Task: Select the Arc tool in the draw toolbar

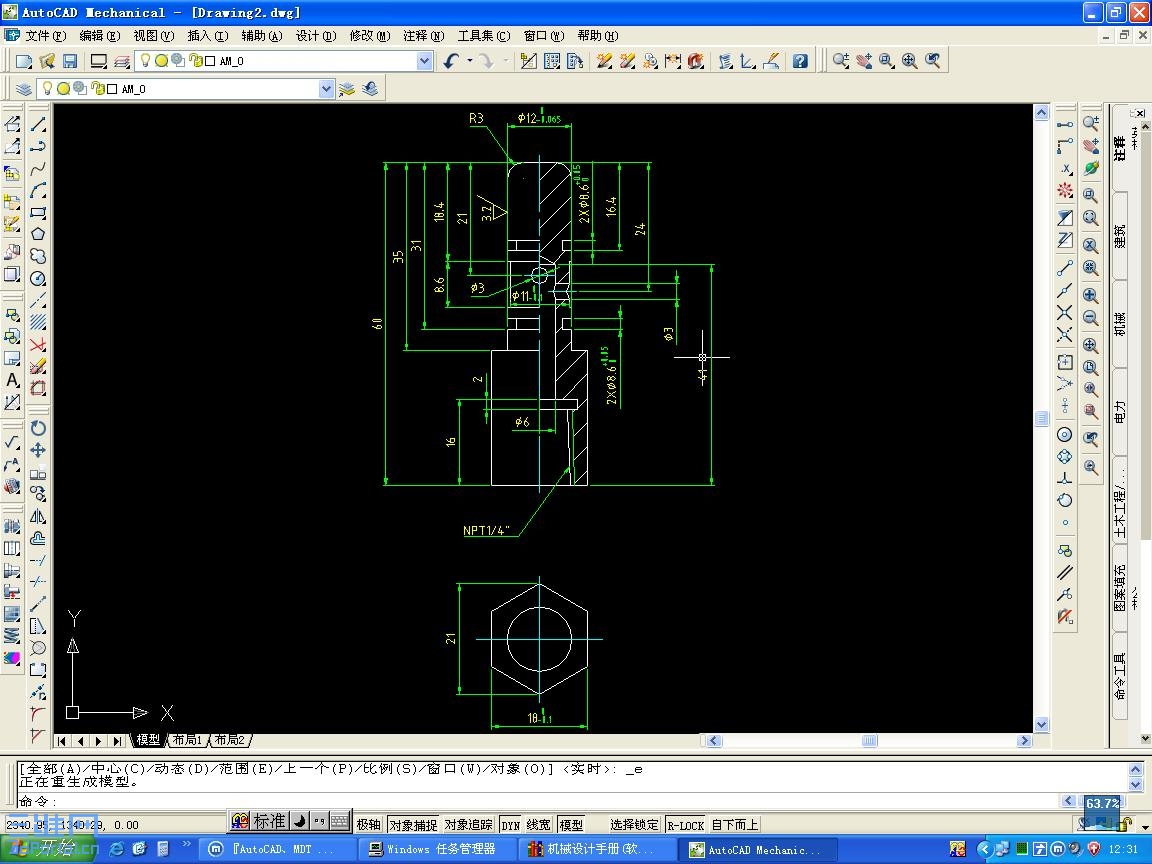Action: point(38,190)
